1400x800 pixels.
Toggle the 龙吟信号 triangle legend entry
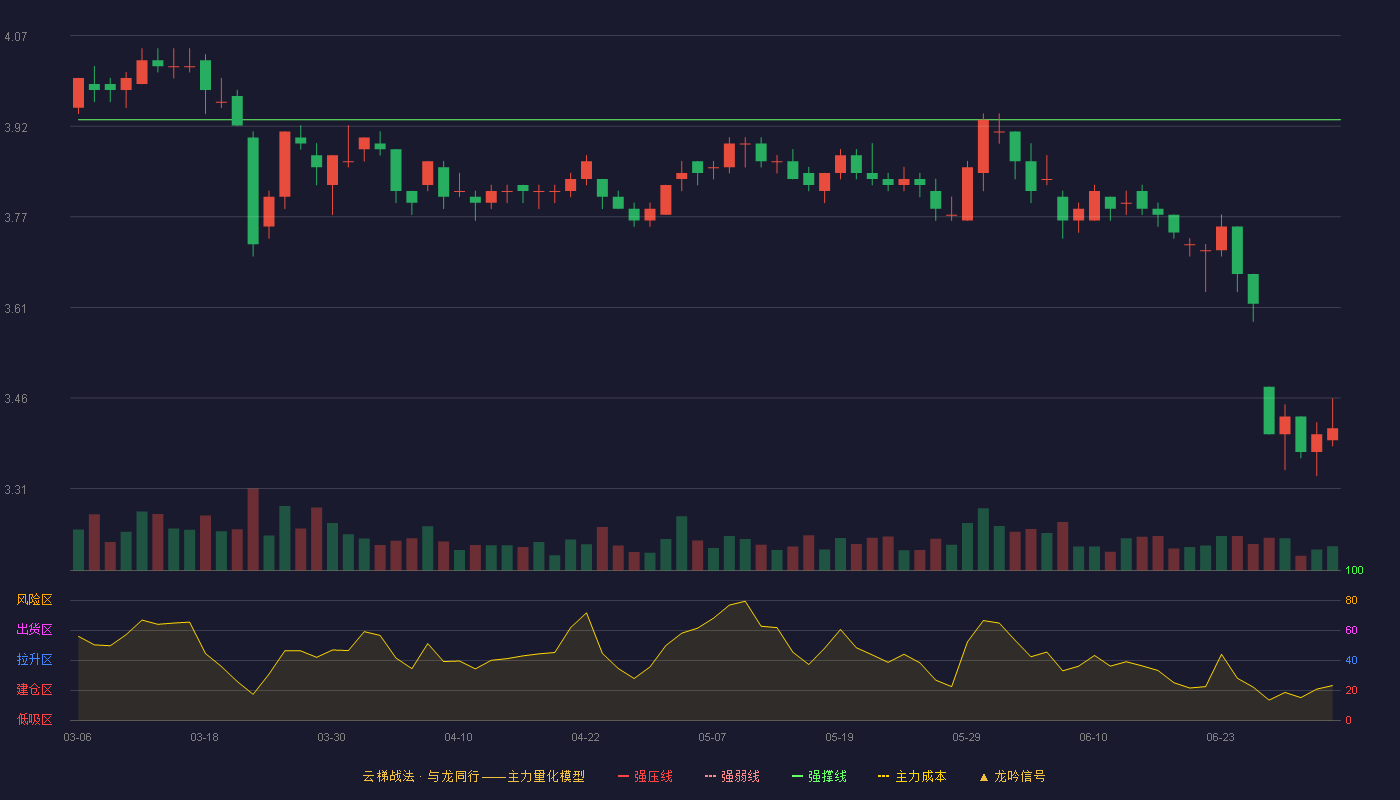point(1012,776)
